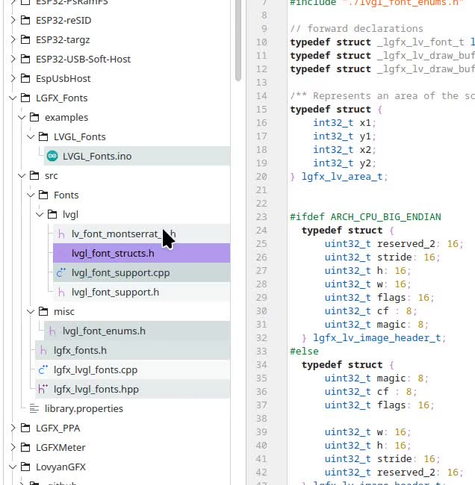This screenshot has width=475, height=485.
Task: Open lvgl_font_enums.h file
Action: coord(137,331)
